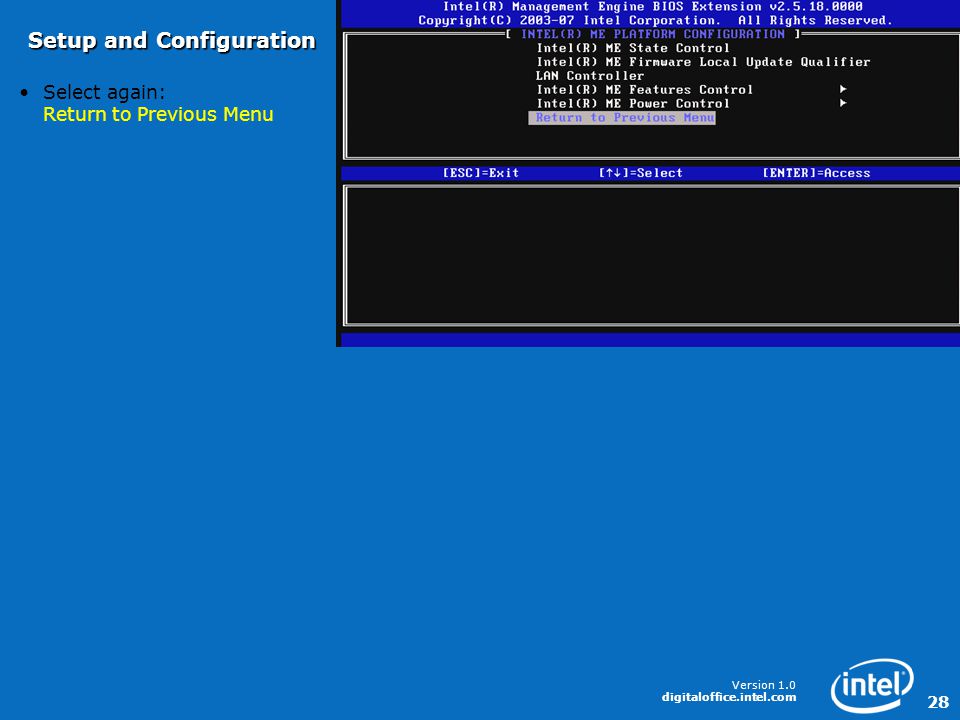Open Intel(R) ME Power Control submenu
This screenshot has height=720, width=960.
(633, 103)
